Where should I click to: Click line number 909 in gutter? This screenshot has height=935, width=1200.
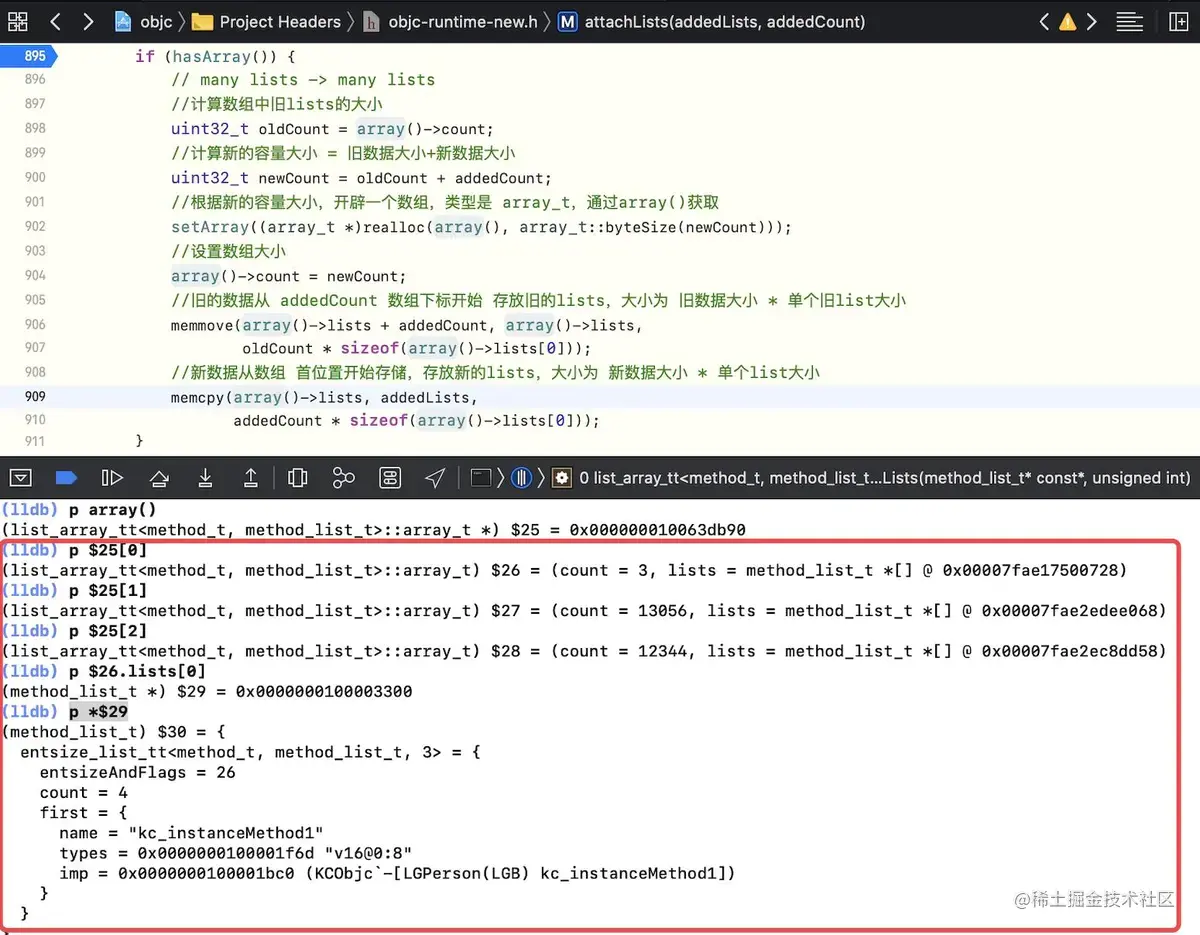click(35, 397)
